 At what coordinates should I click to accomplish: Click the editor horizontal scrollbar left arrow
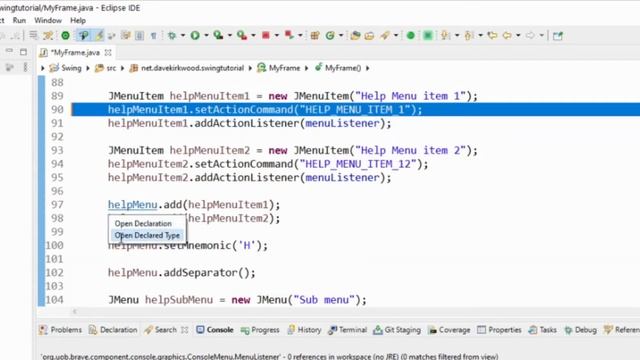74,311
